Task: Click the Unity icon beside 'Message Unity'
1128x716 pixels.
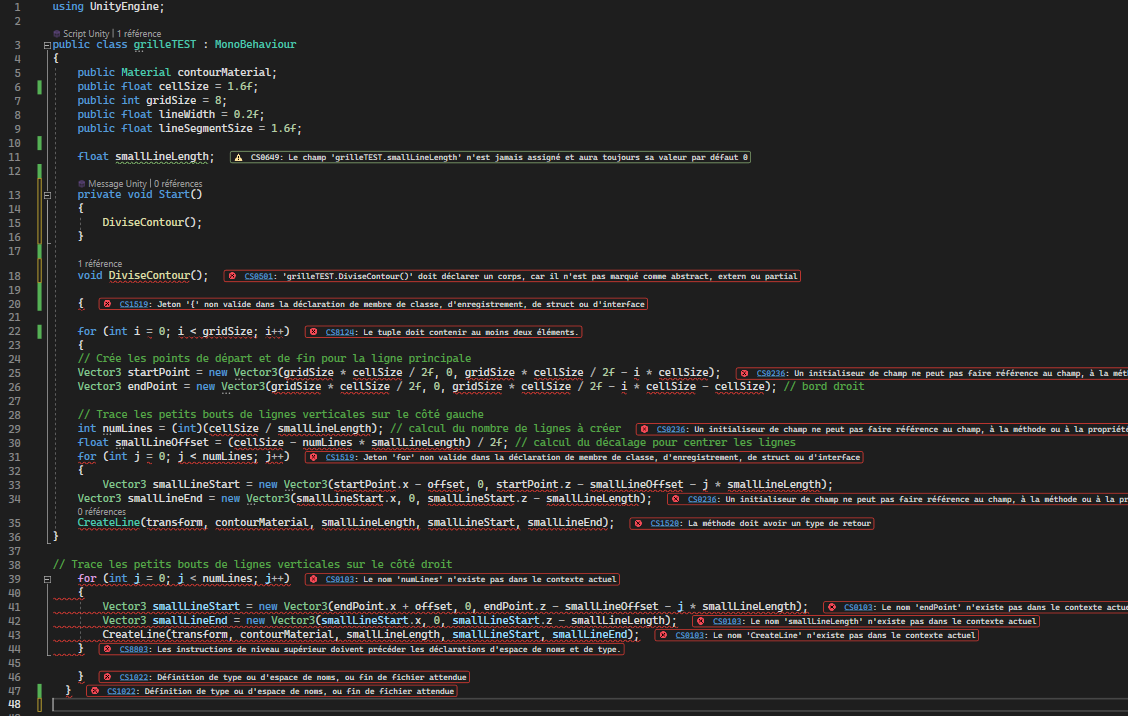Action: click(x=82, y=184)
